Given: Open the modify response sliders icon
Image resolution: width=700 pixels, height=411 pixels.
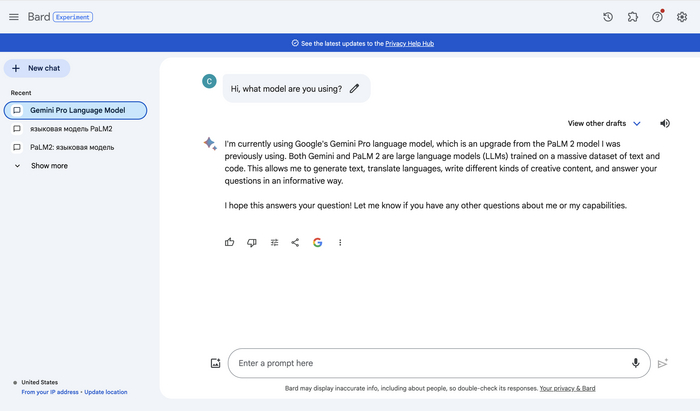Looking at the screenshot, I should click(274, 242).
